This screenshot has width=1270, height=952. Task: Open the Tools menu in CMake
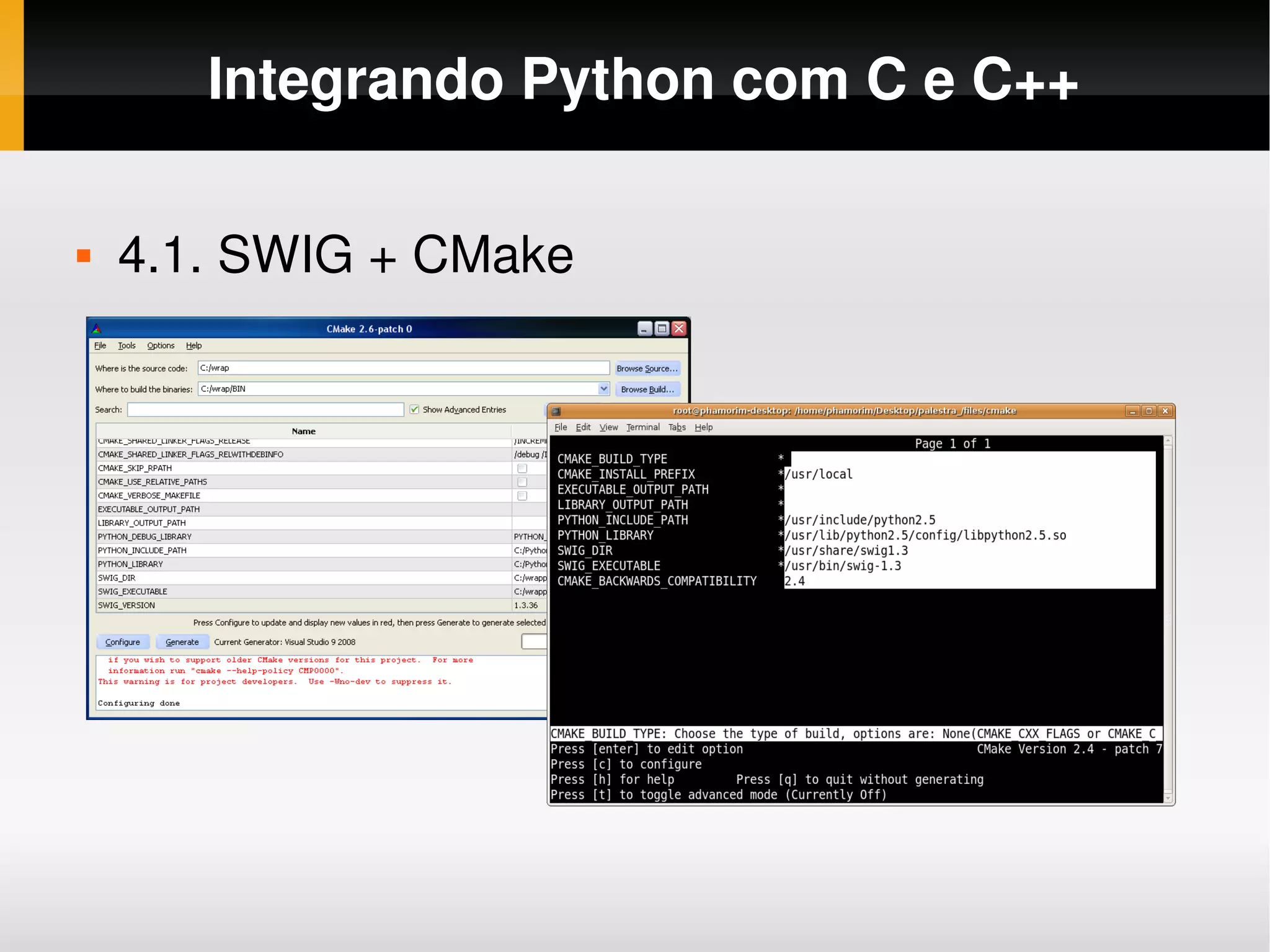click(x=127, y=345)
